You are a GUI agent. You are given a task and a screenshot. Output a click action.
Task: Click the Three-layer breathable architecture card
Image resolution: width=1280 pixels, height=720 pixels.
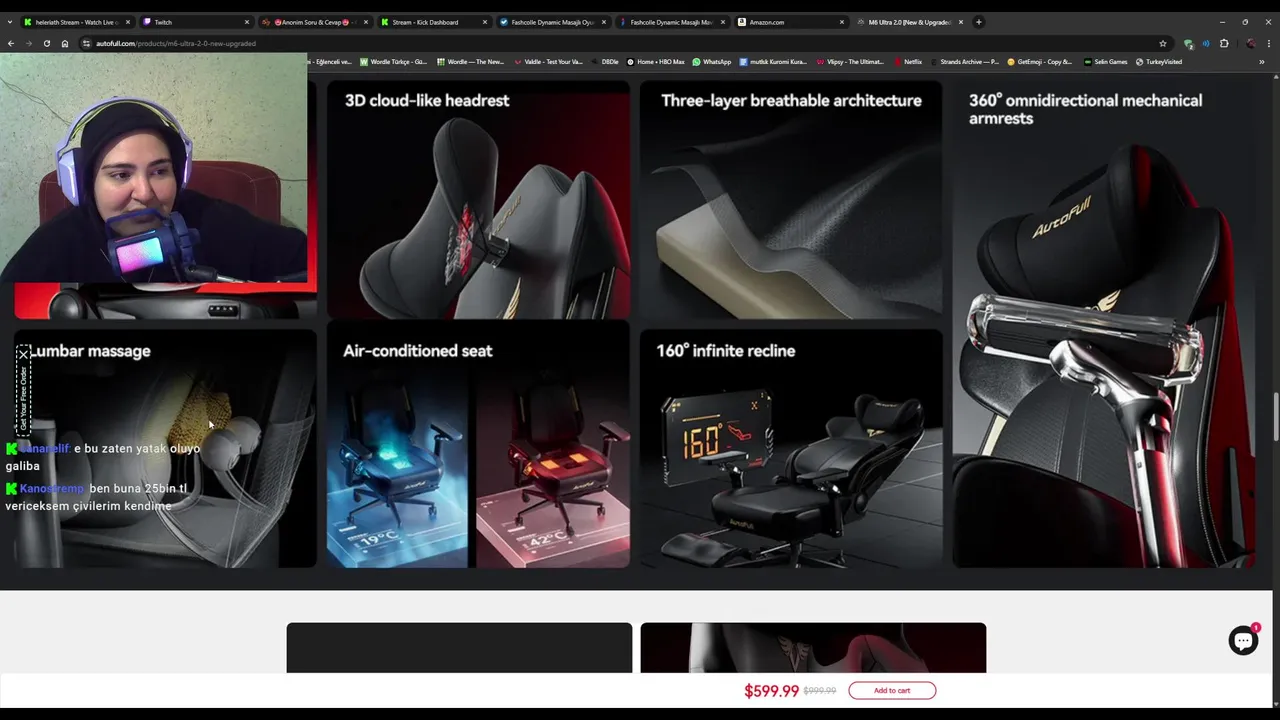tap(791, 199)
